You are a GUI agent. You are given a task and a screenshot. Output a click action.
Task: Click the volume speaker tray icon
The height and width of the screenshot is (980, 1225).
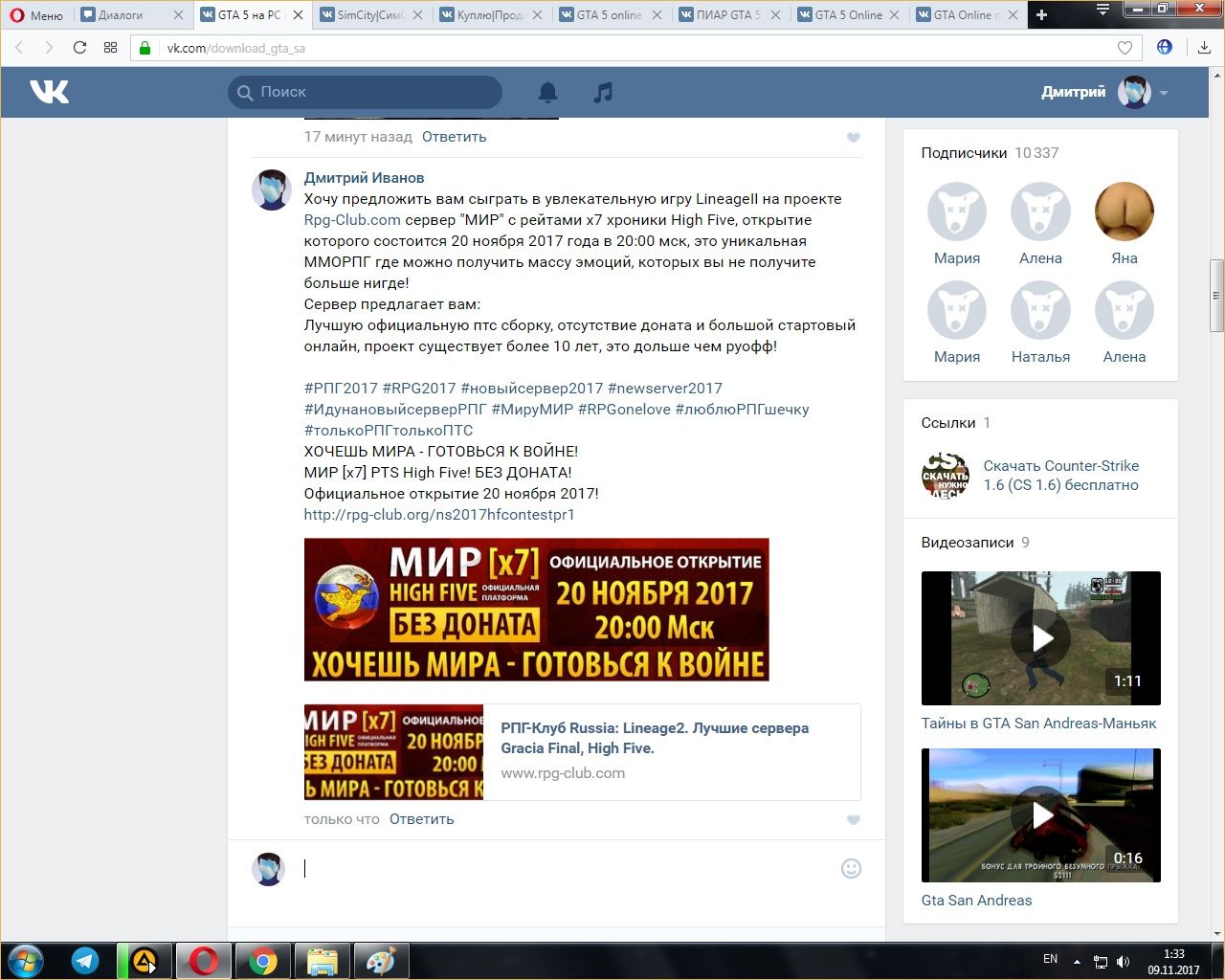click(x=1124, y=962)
